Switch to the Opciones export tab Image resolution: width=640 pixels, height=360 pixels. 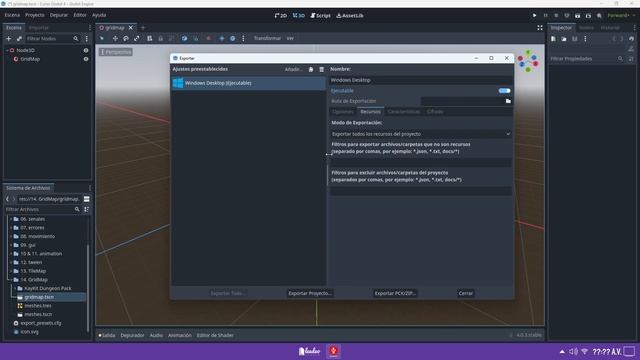[x=343, y=111]
